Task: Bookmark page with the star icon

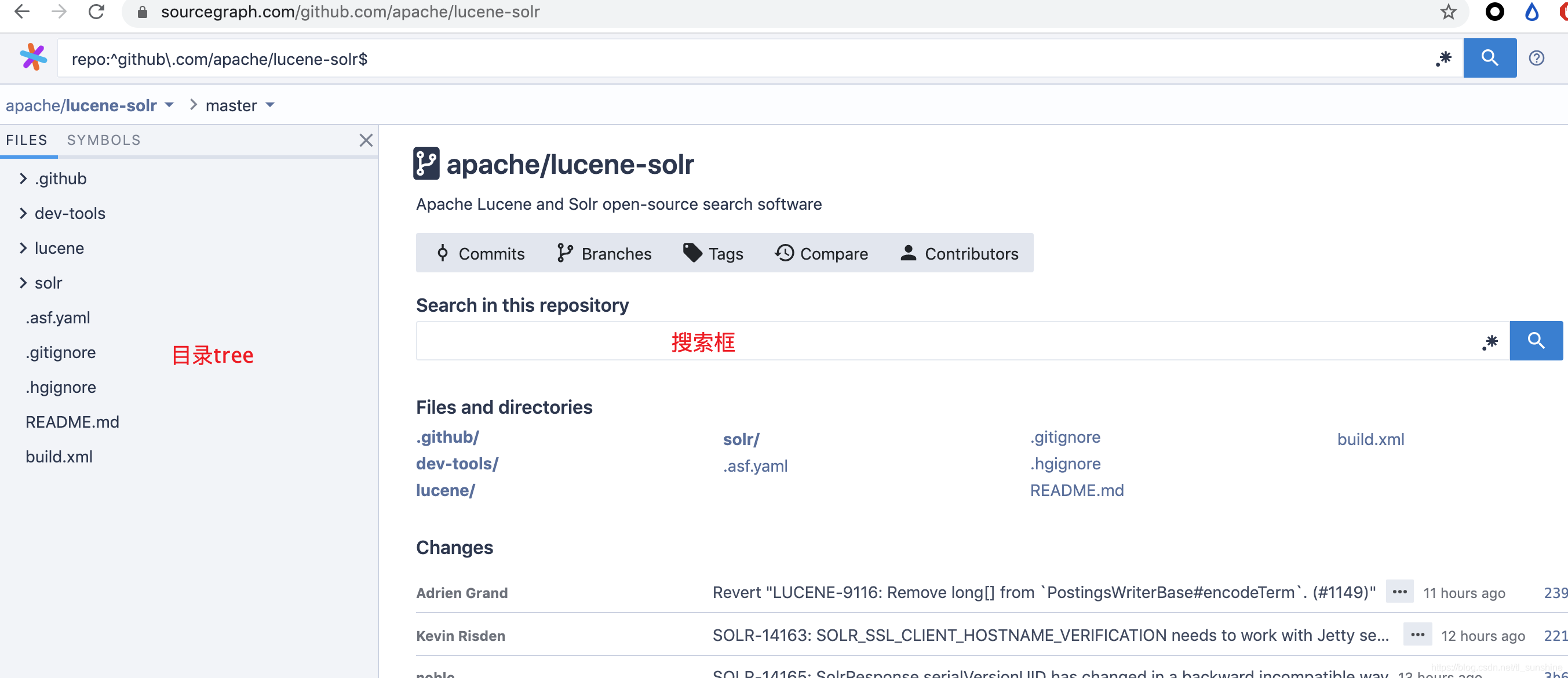Action: point(1448,12)
